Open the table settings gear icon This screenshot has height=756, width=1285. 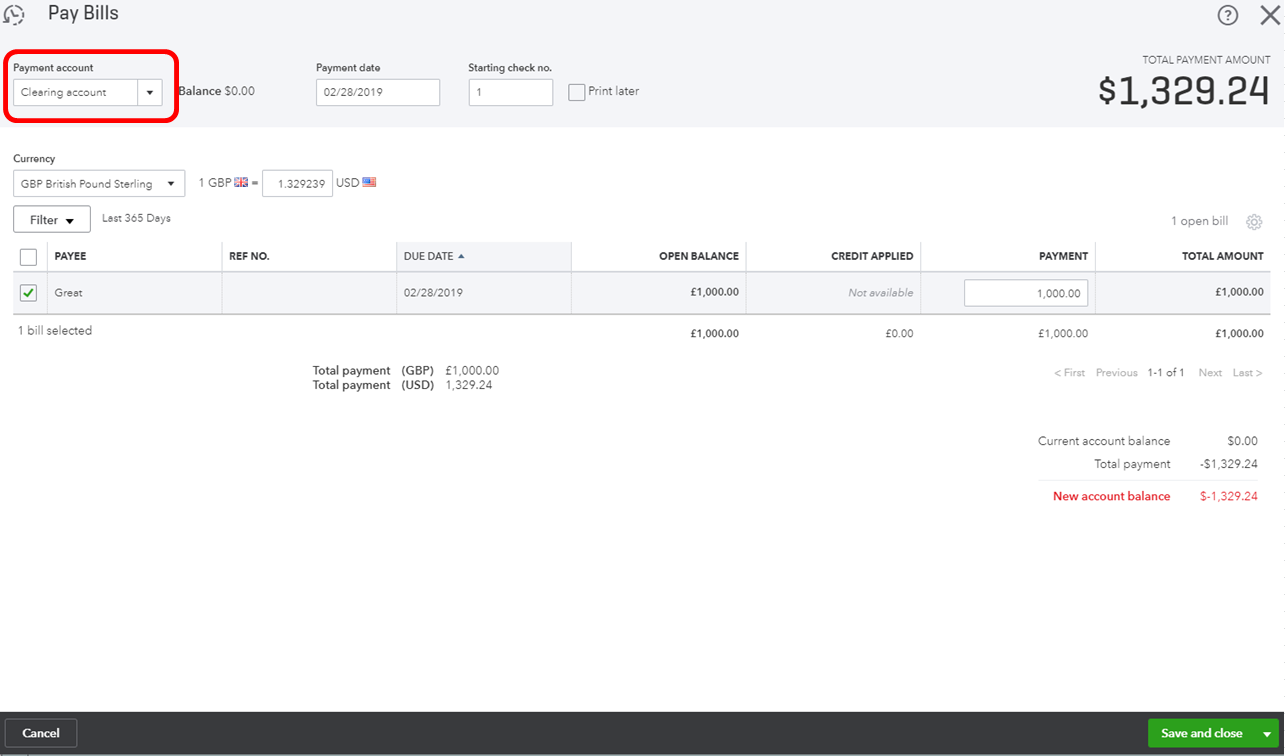1255,221
